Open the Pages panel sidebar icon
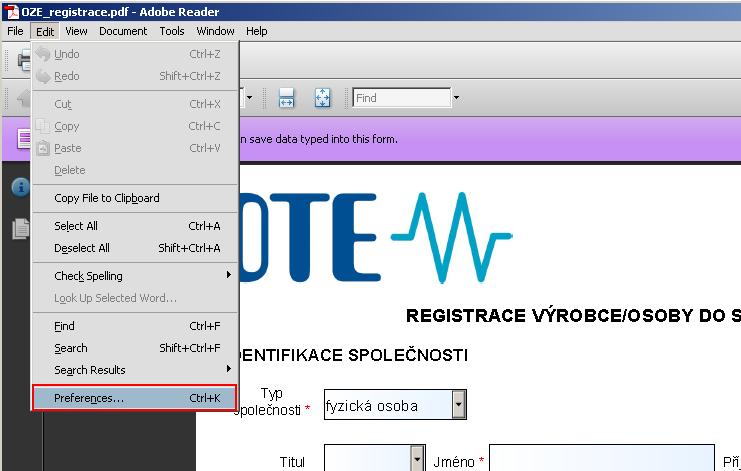This screenshot has height=471, width=741. [x=20, y=229]
